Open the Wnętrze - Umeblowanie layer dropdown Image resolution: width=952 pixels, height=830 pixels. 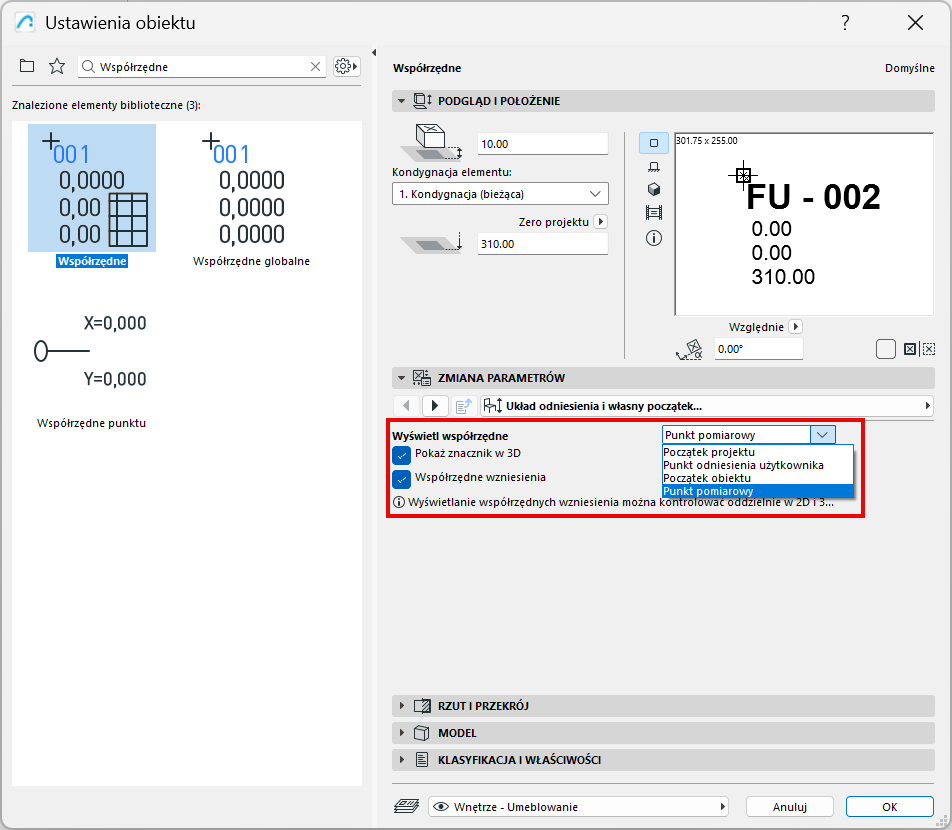(578, 806)
